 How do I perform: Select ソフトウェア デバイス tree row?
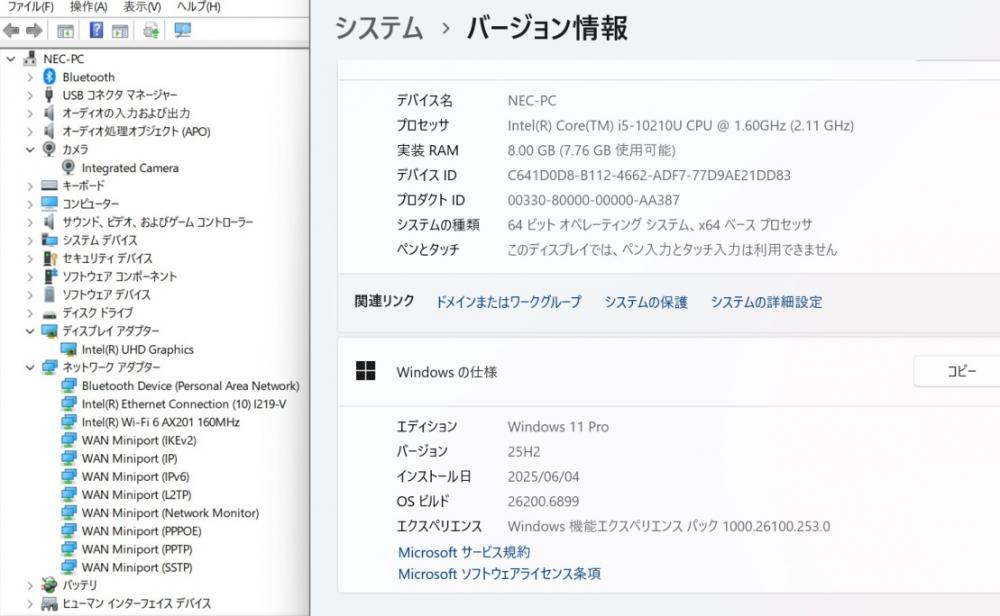point(106,295)
